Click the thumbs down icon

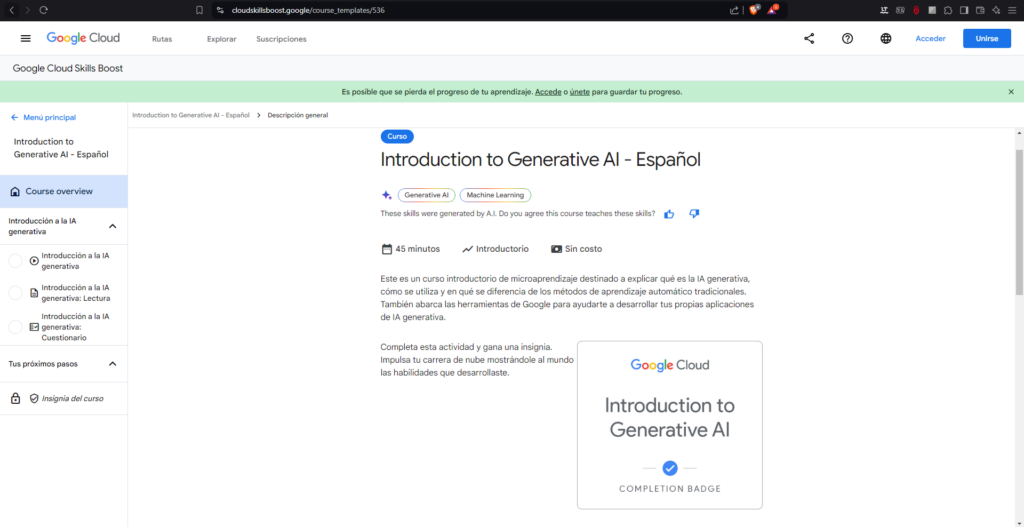694,213
